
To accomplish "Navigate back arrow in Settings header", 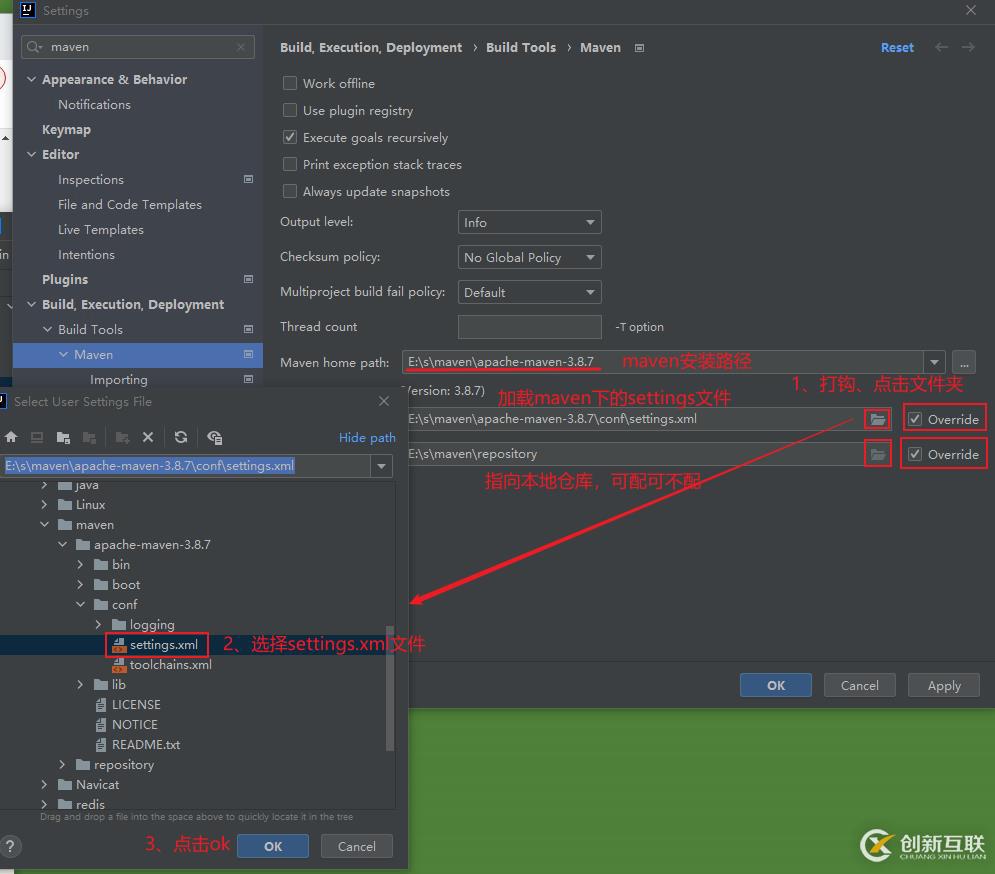I will click(942, 48).
